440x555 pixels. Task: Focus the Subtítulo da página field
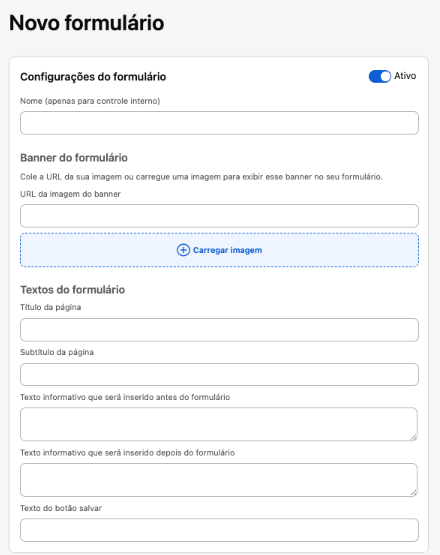point(219,374)
